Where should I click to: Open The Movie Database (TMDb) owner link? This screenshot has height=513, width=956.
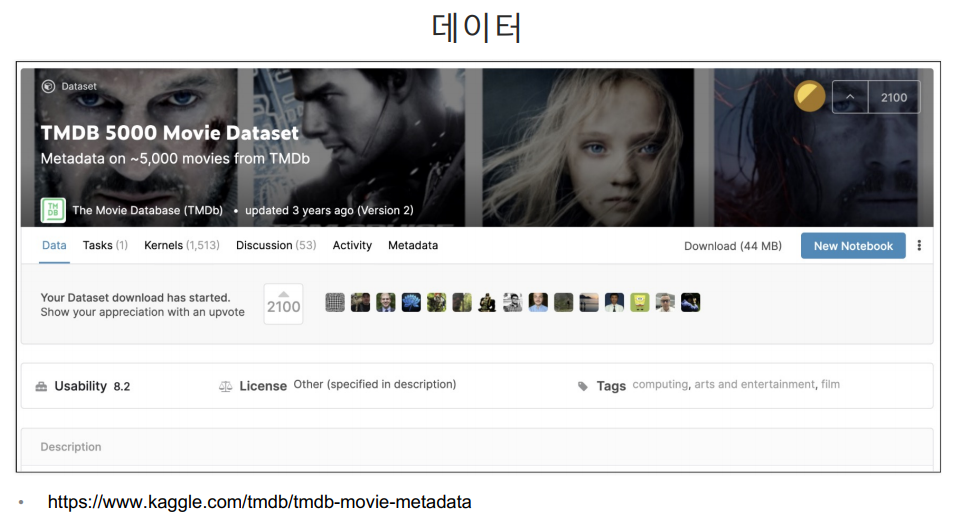coord(148,210)
